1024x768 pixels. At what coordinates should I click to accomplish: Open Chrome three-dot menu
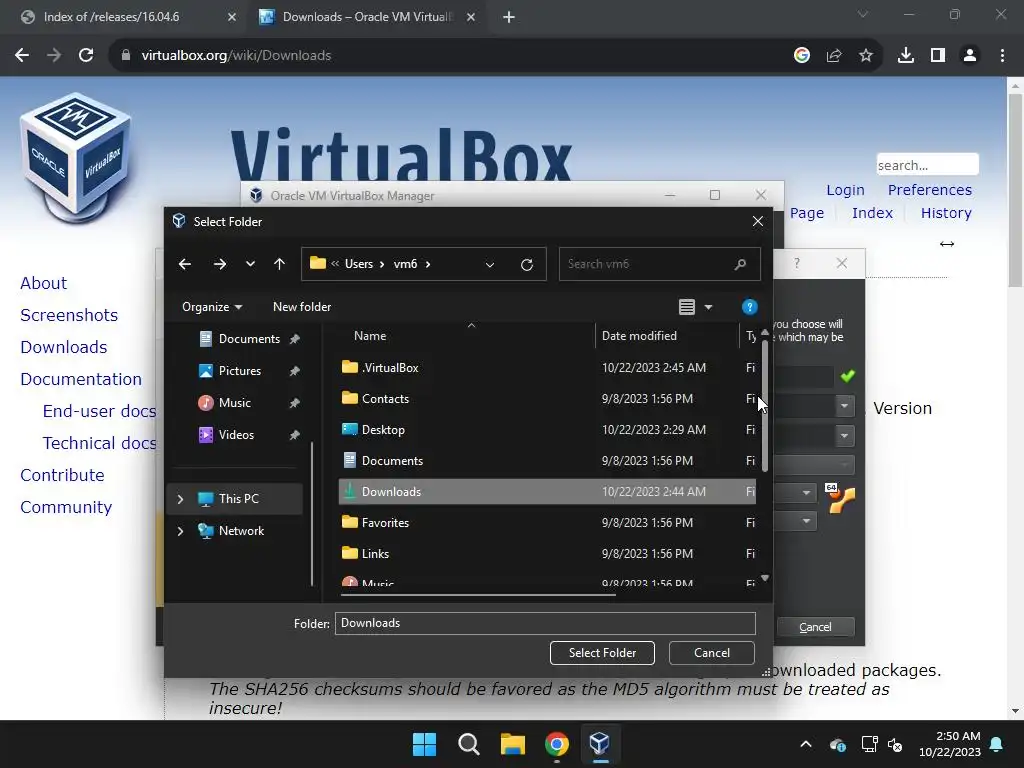click(1002, 56)
